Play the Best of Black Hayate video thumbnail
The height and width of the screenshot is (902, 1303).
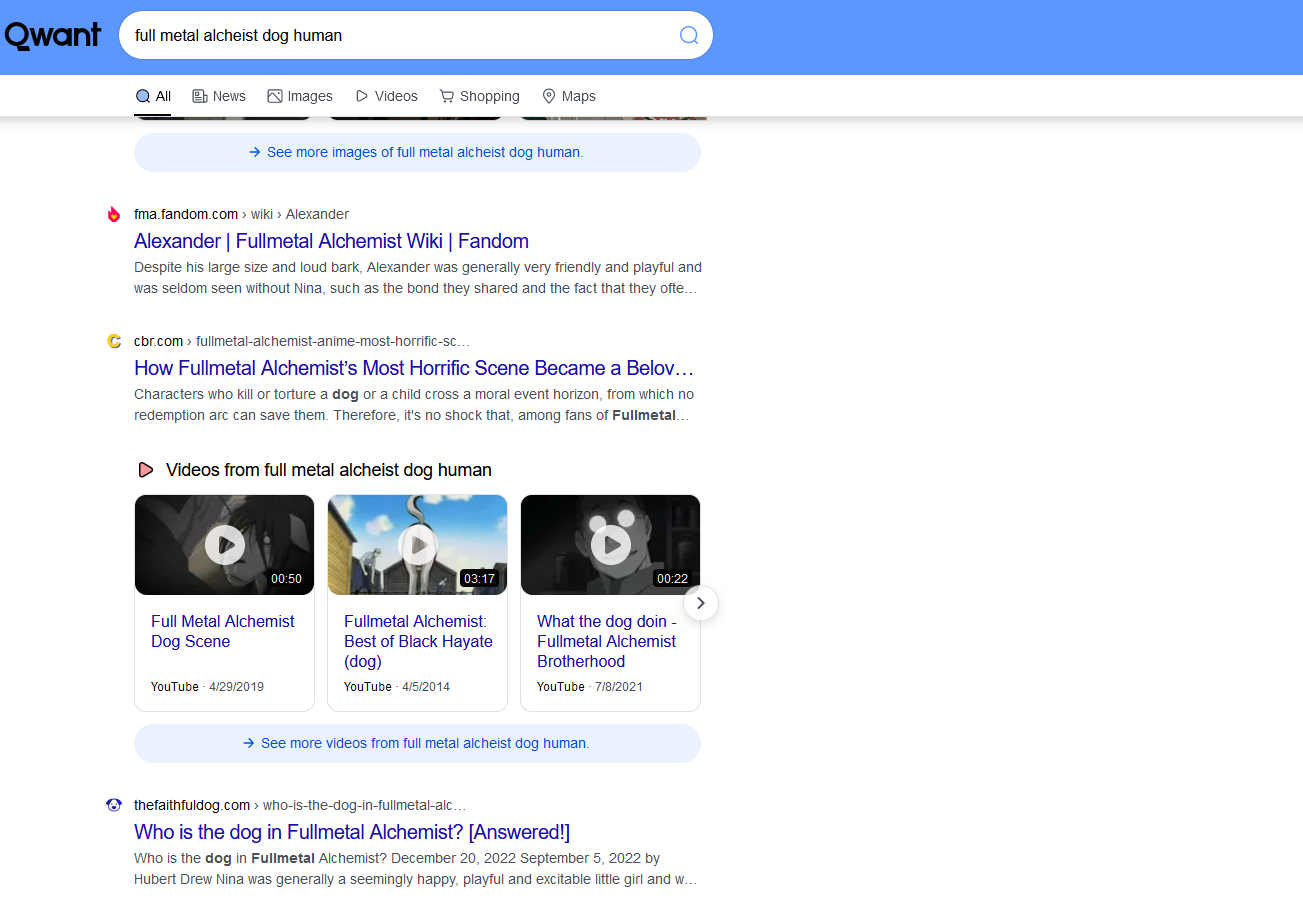(418, 545)
